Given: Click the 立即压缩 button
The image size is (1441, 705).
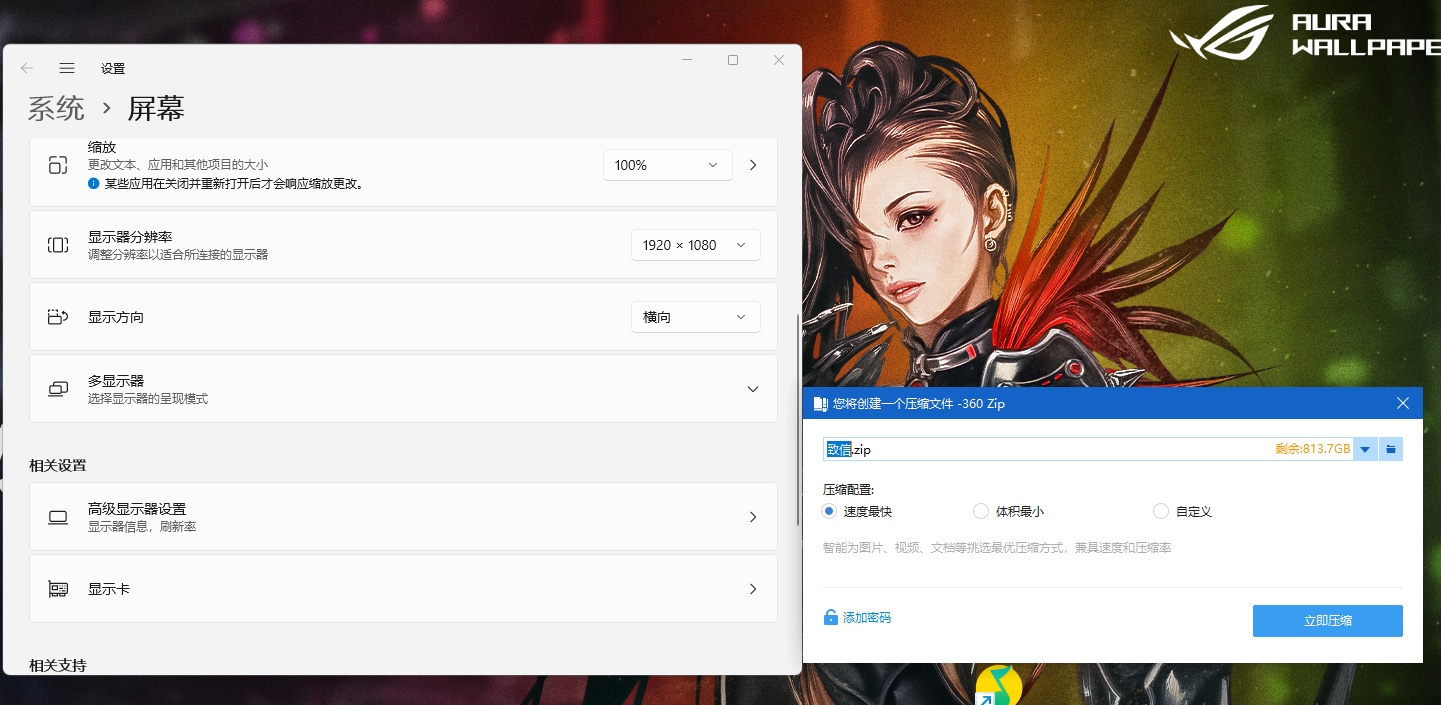Looking at the screenshot, I should point(1328,621).
